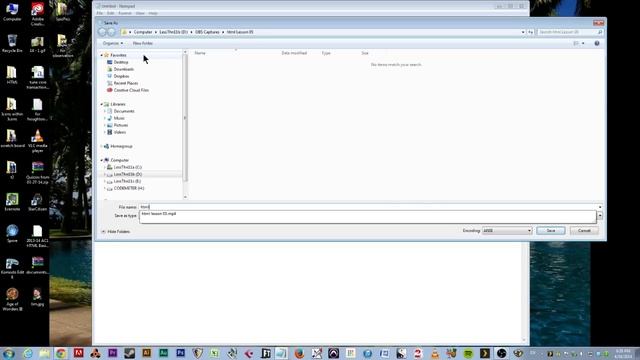The width and height of the screenshot is (640, 360).
Task: Open the File name history dropdown arrow
Action: coord(600,207)
